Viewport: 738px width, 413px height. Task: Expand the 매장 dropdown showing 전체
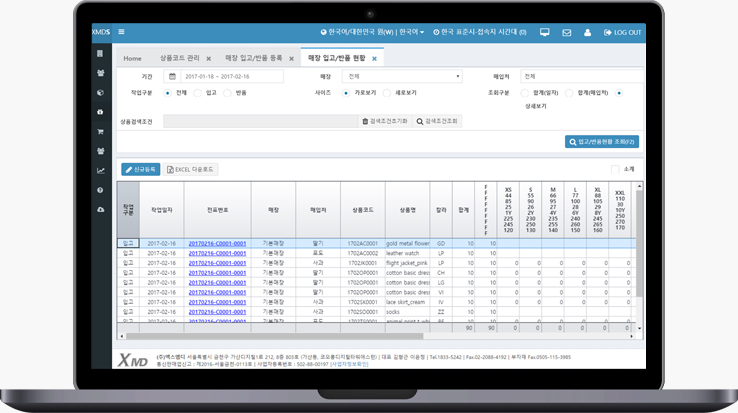[401, 76]
